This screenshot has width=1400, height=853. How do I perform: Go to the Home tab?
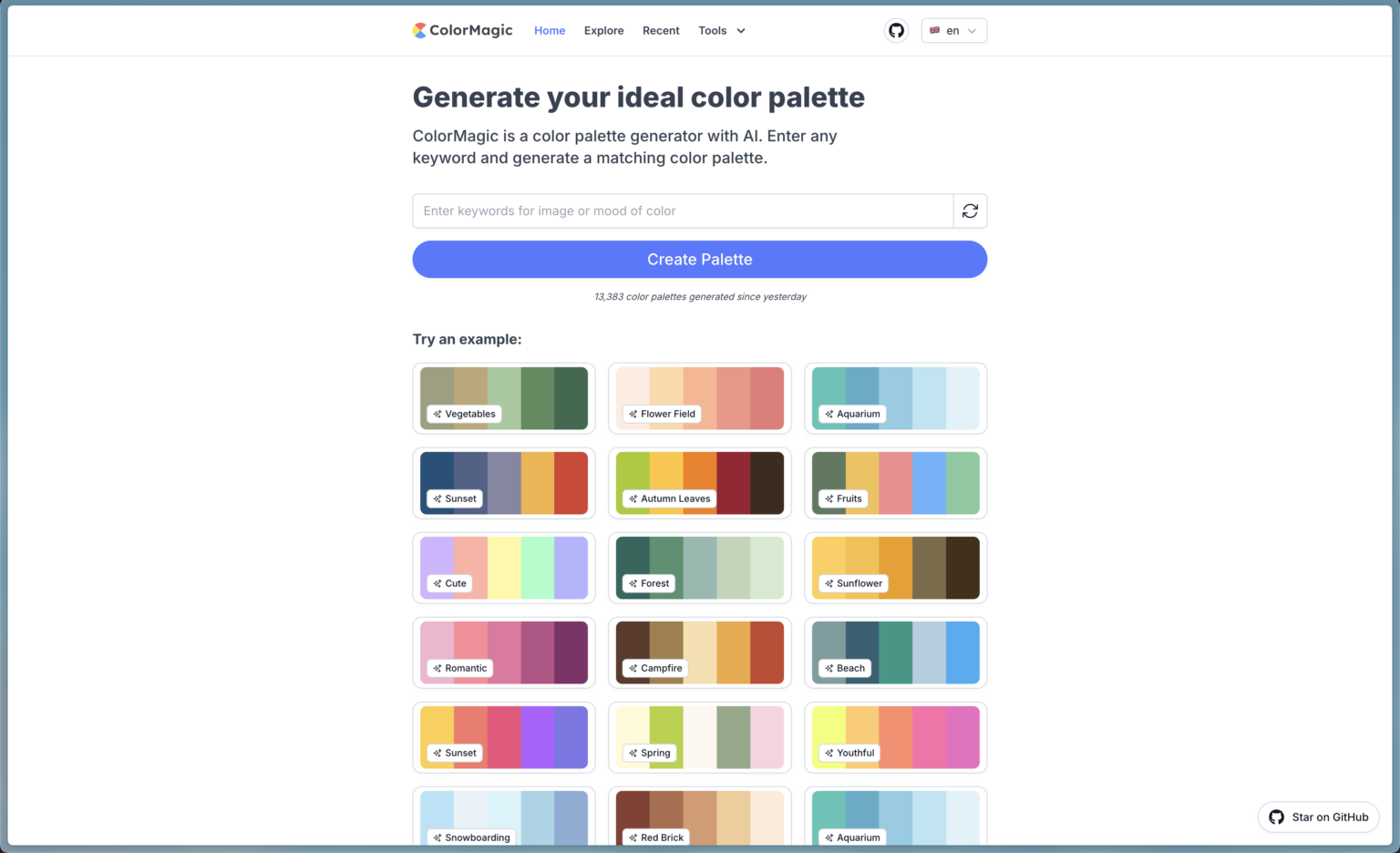(550, 30)
